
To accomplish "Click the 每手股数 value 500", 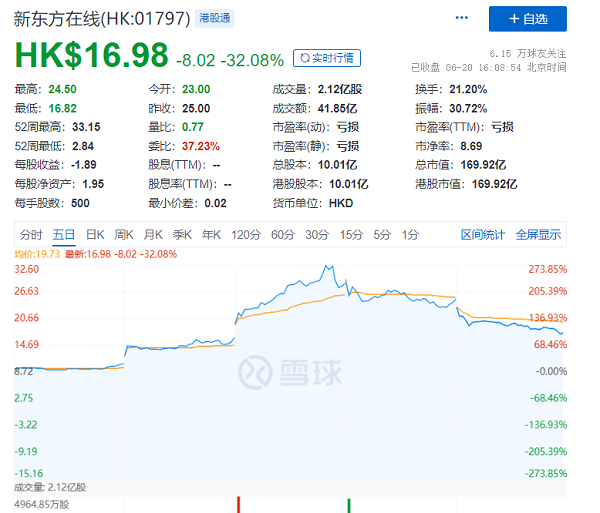I will click(x=80, y=203).
